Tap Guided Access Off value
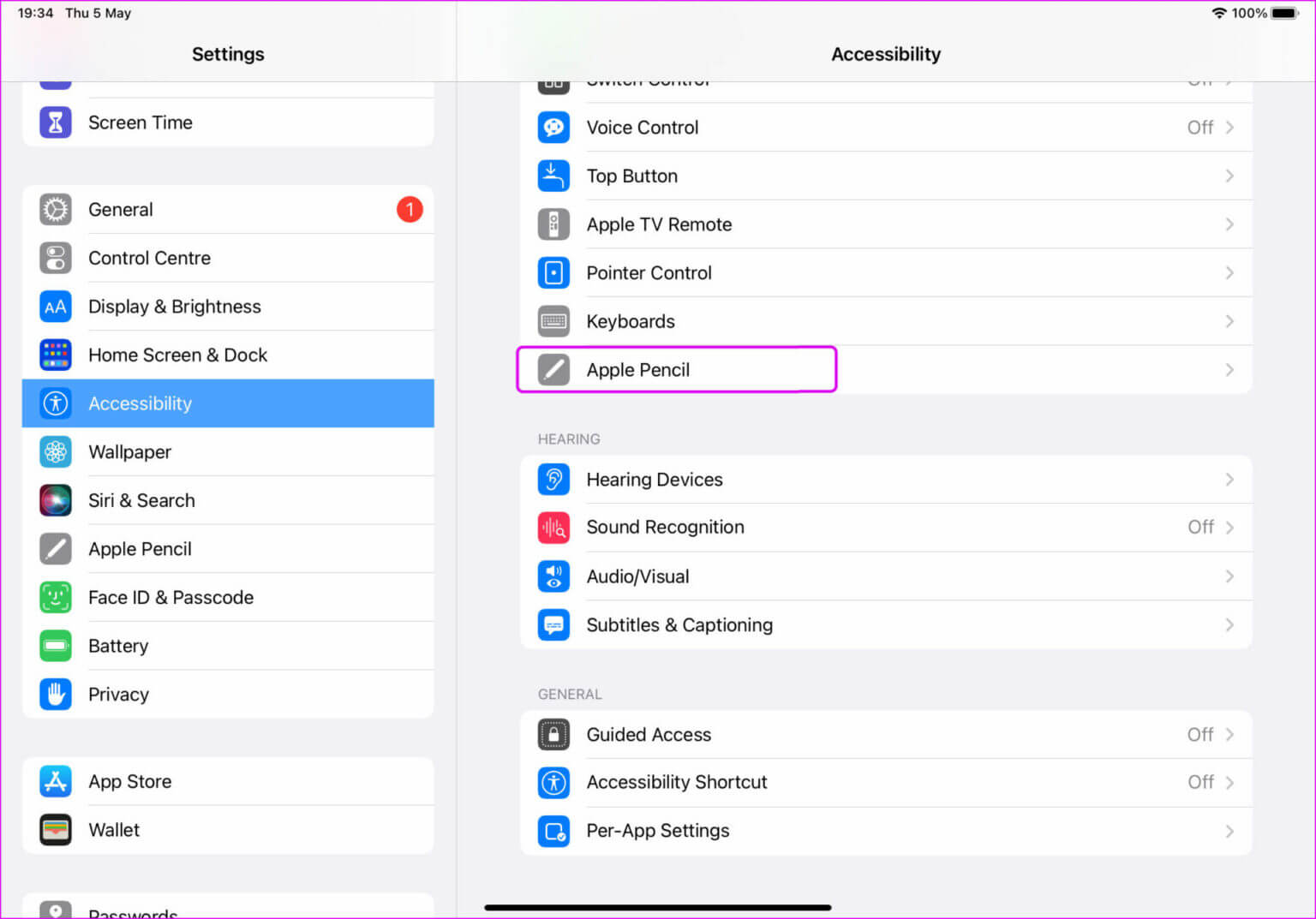1316x919 pixels. click(1199, 734)
